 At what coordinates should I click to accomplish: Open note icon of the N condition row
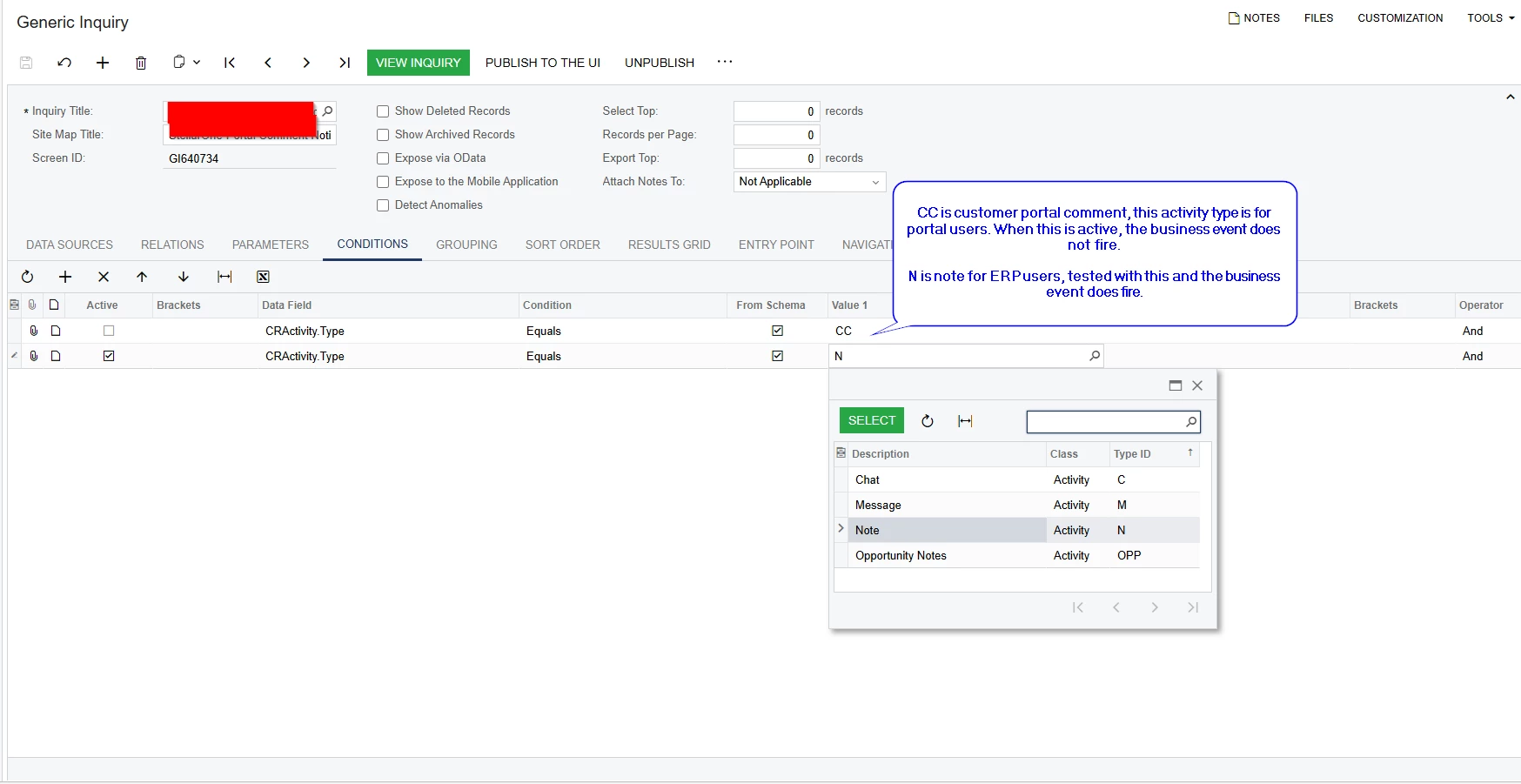coord(56,356)
